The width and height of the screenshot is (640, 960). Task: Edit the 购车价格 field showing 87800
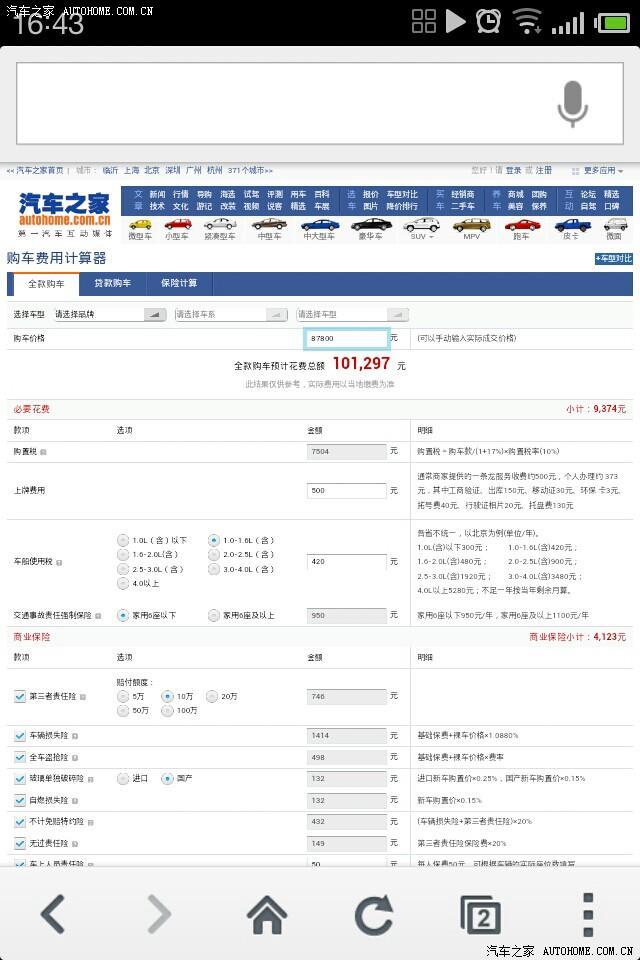(x=347, y=339)
